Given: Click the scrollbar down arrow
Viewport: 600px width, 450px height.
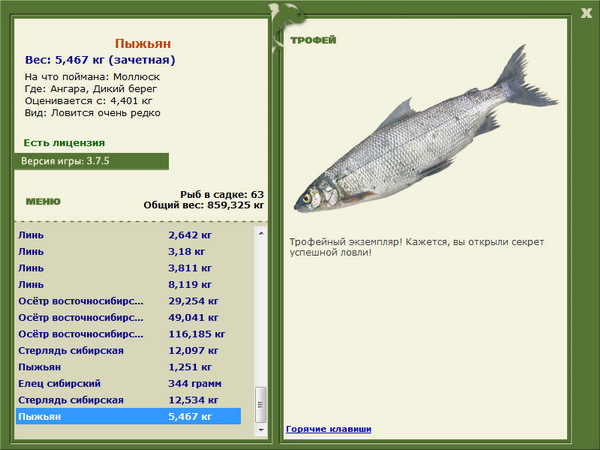Looking at the screenshot, I should [261, 430].
